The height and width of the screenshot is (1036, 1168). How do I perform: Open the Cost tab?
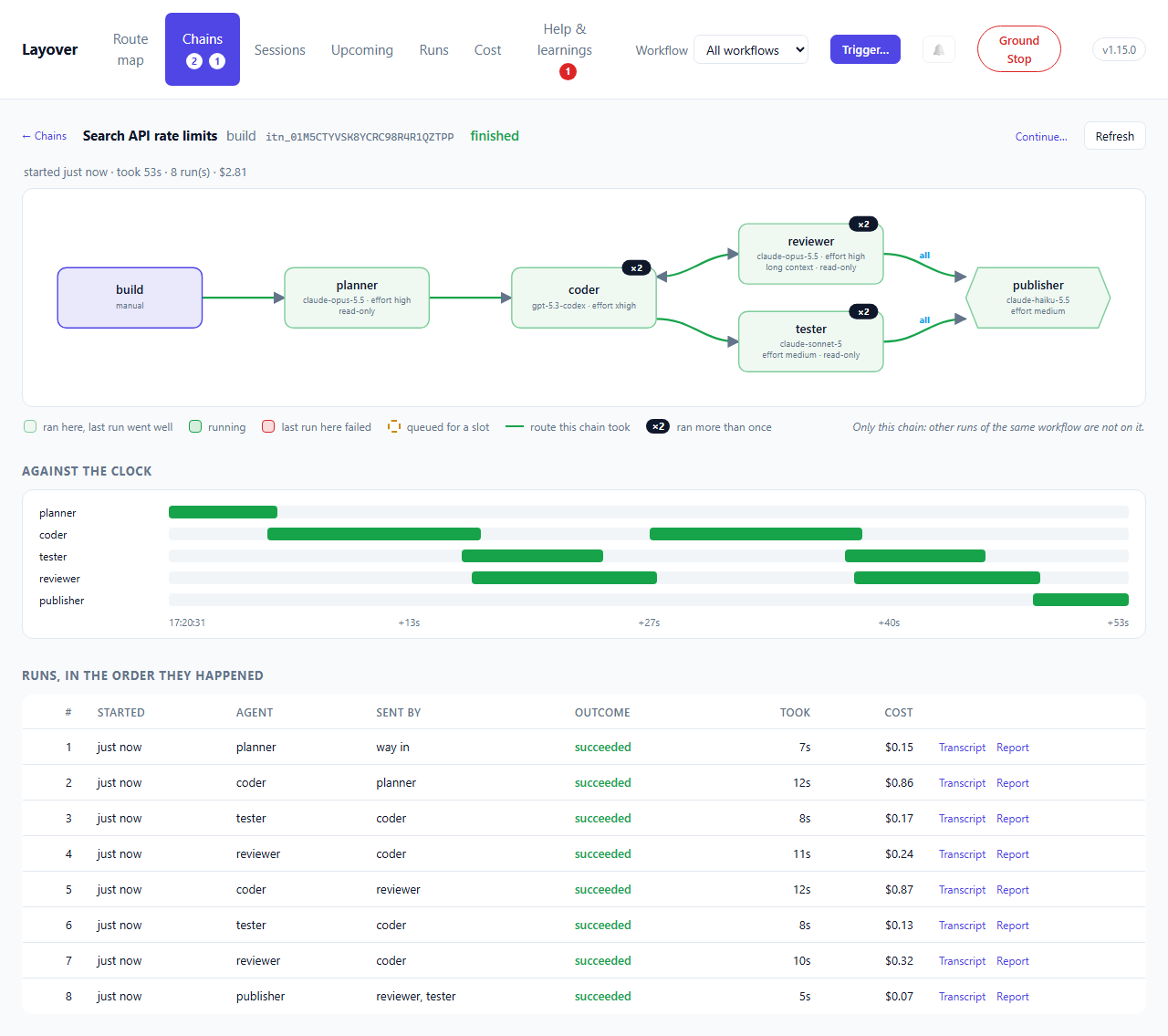[488, 49]
